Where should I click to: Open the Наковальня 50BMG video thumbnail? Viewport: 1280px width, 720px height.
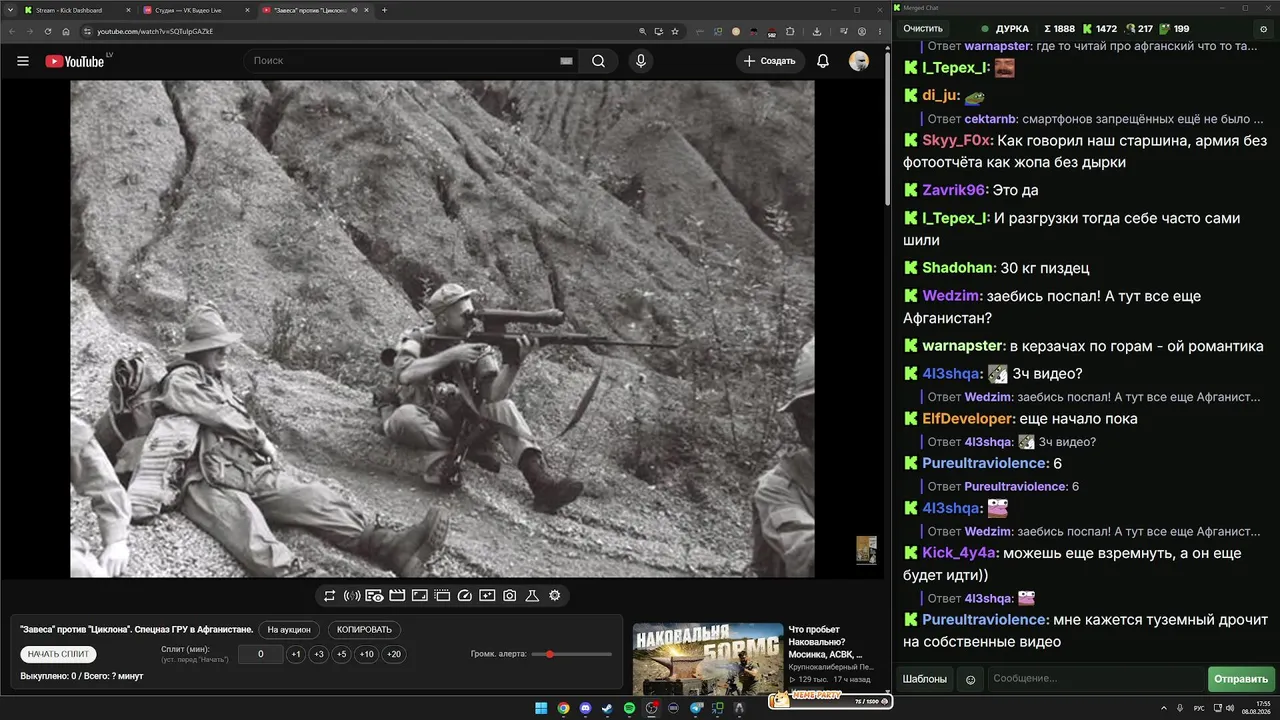[708, 657]
